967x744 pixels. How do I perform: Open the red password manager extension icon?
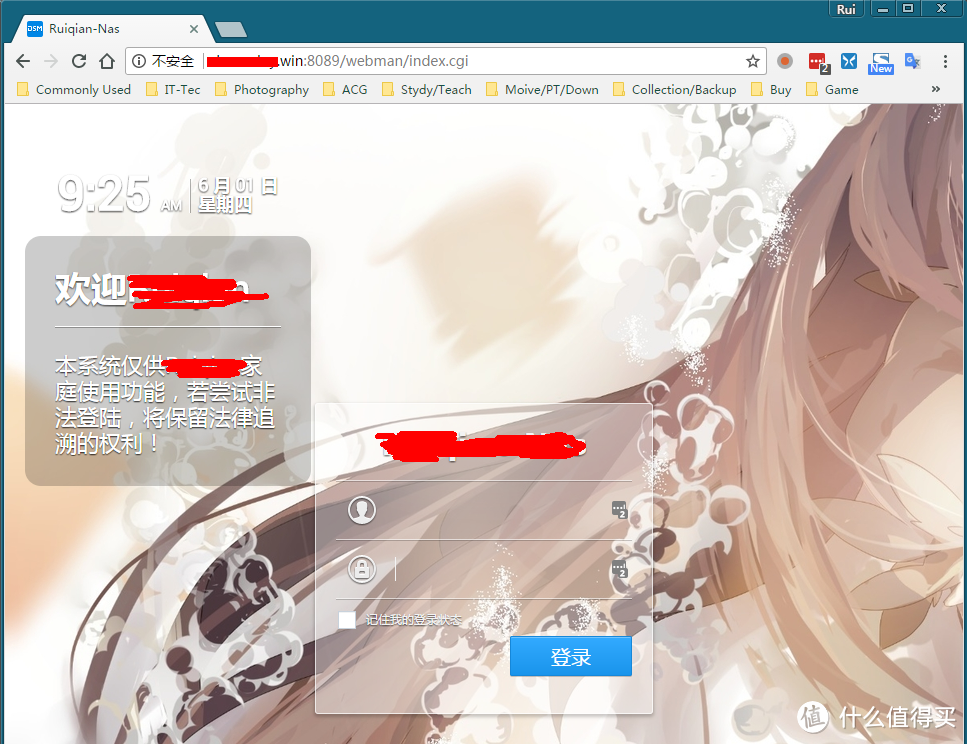818,62
